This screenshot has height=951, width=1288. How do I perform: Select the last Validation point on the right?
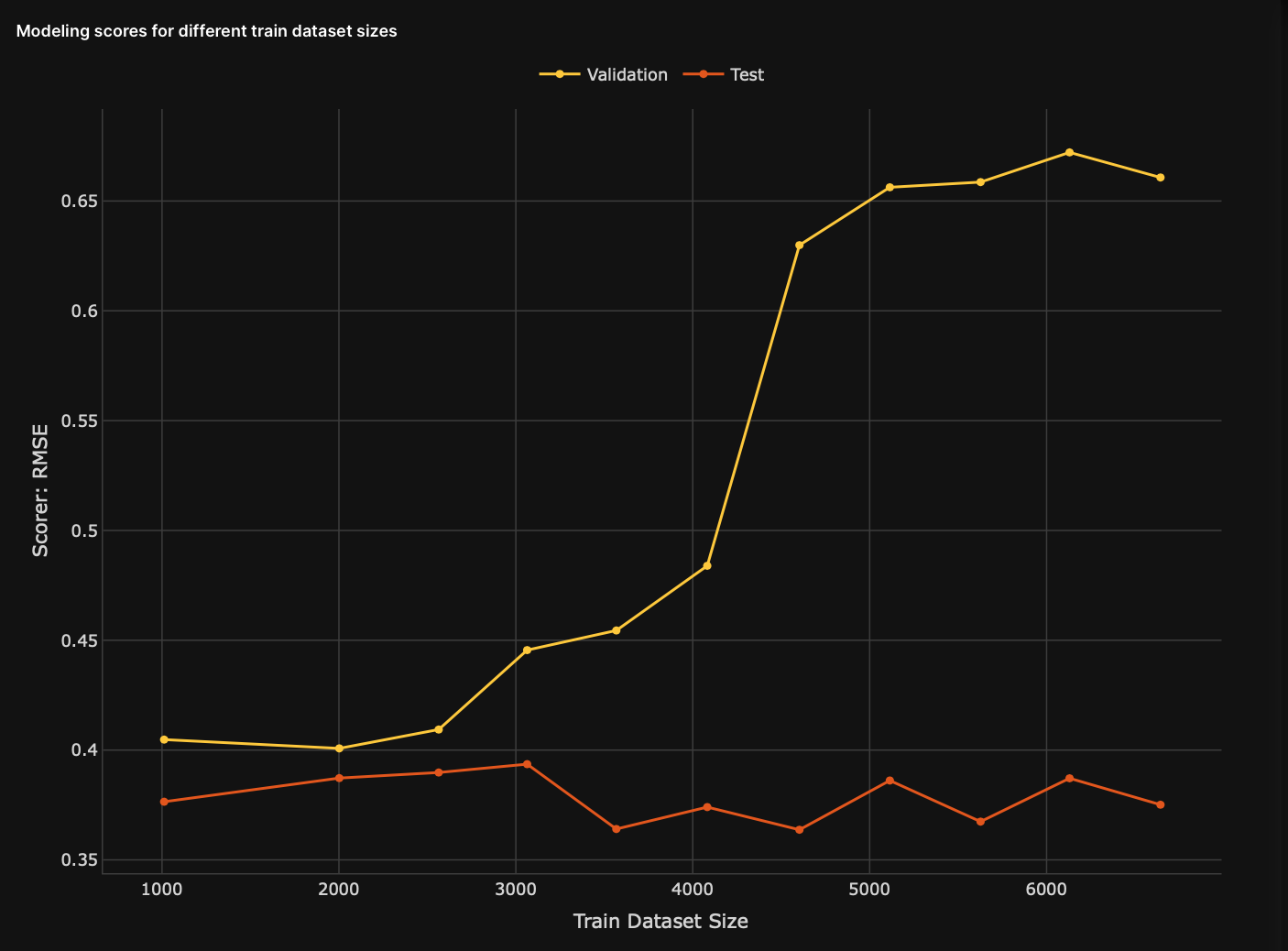tap(1160, 178)
